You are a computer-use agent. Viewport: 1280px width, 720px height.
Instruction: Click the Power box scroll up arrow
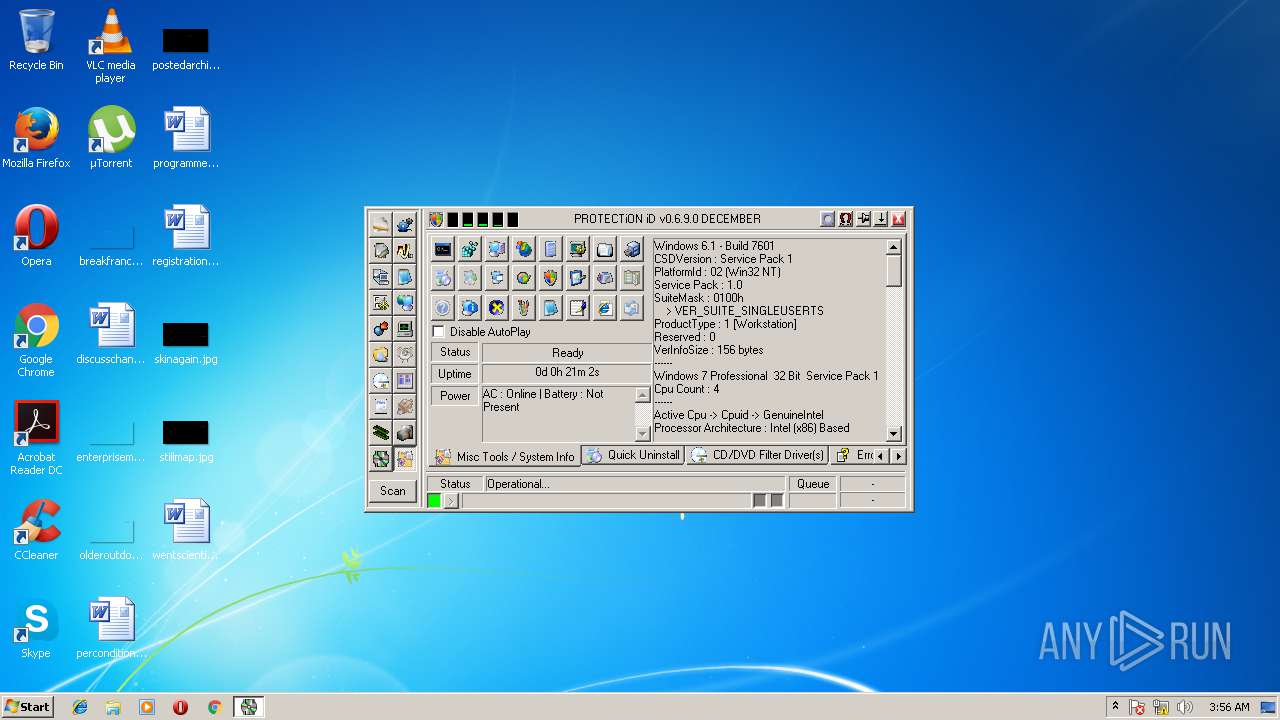[x=643, y=395]
